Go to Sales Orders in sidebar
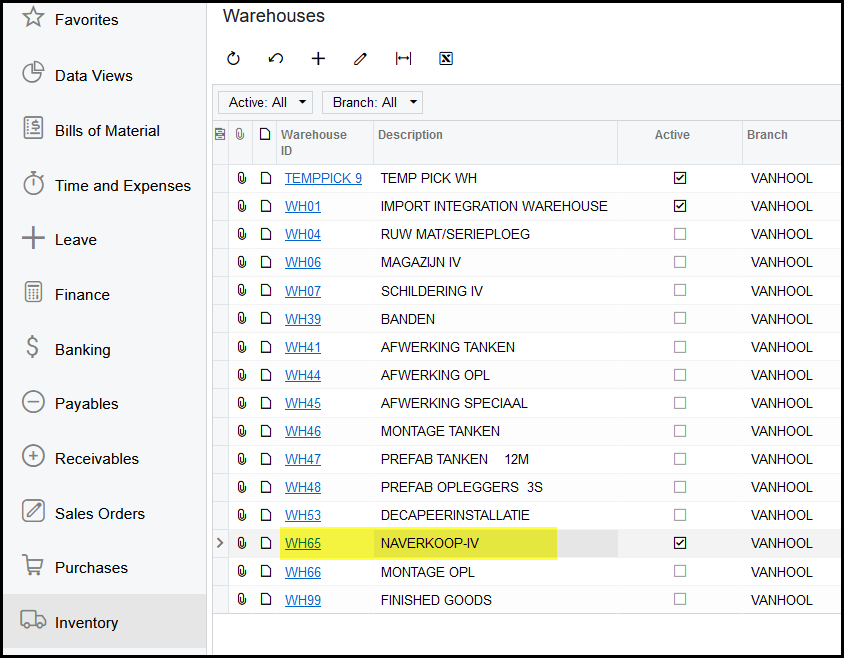Viewport: 844px width, 658px height. [99, 513]
